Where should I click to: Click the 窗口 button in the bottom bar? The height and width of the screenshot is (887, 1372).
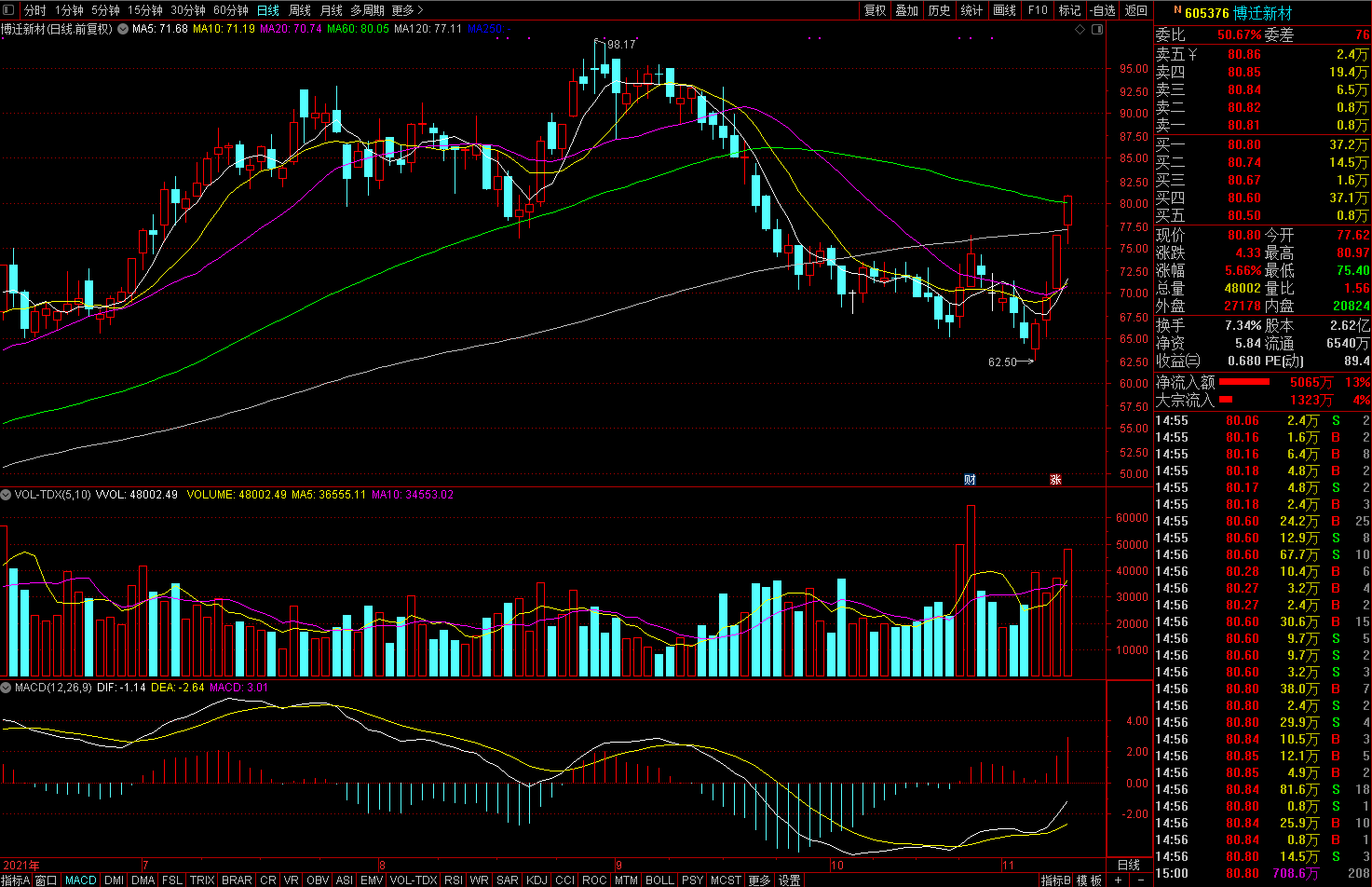(47, 880)
